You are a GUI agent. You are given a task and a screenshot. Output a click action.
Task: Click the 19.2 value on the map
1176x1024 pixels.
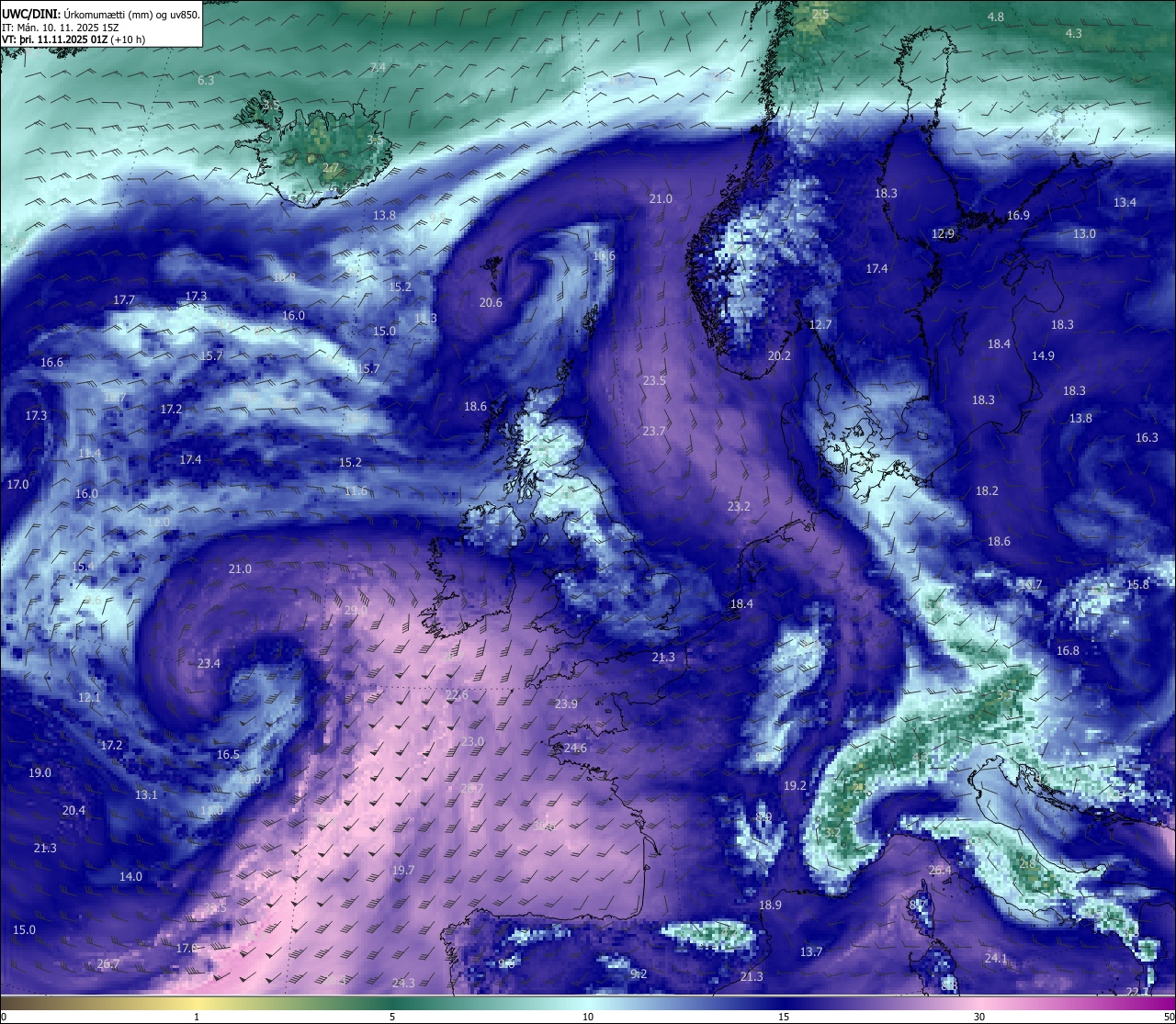pyautogui.click(x=795, y=785)
